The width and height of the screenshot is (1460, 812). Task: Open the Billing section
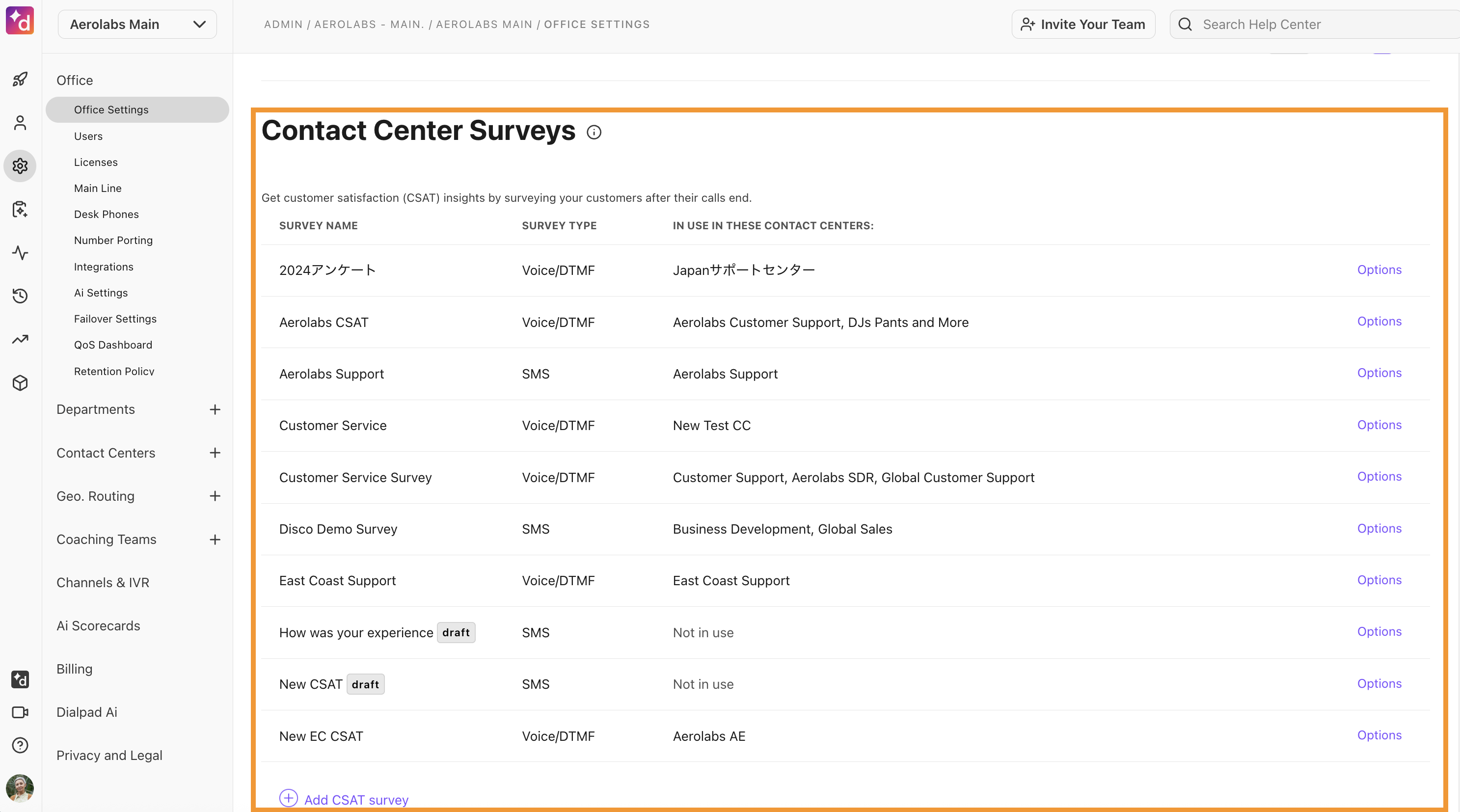(74, 669)
